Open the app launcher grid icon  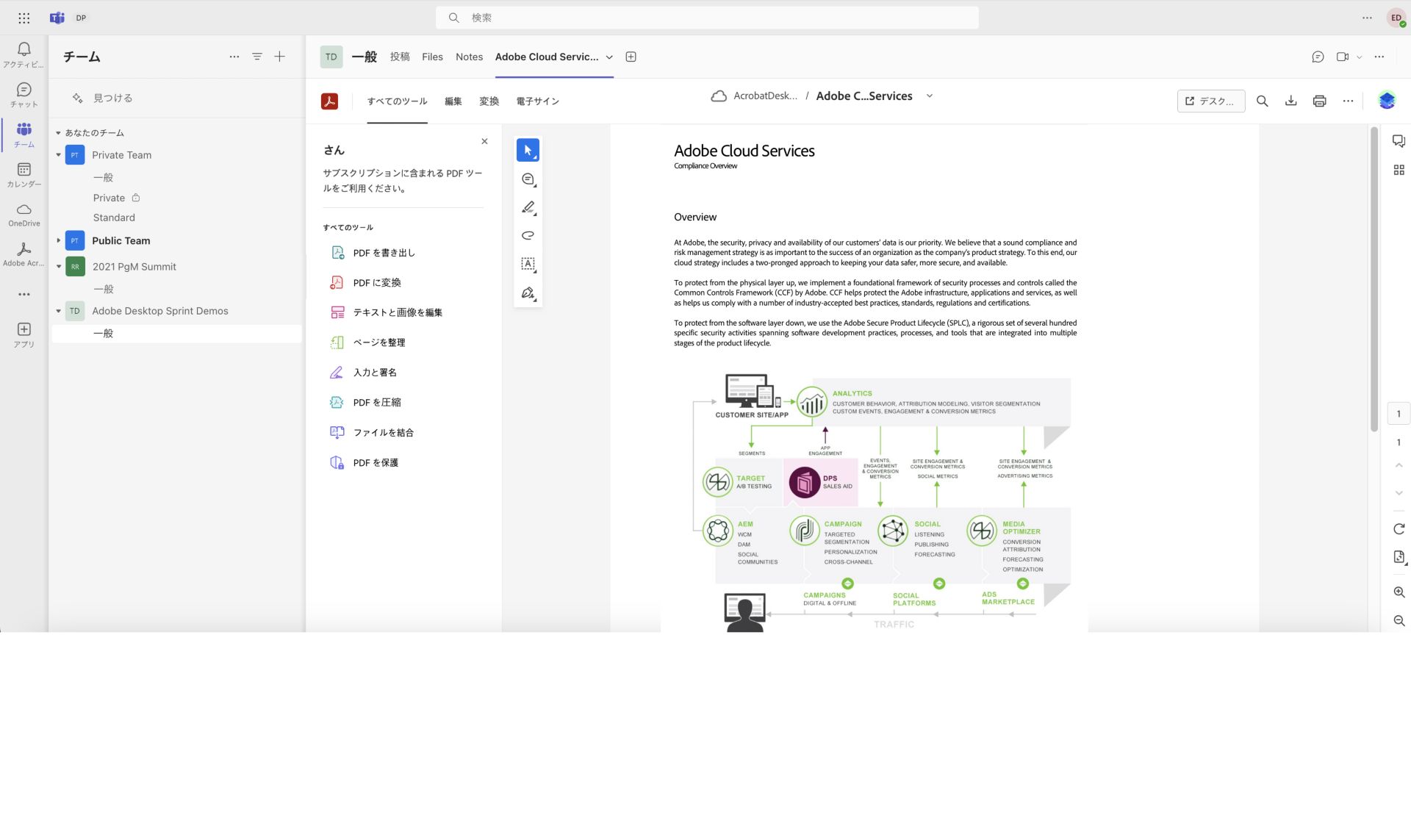pos(24,18)
